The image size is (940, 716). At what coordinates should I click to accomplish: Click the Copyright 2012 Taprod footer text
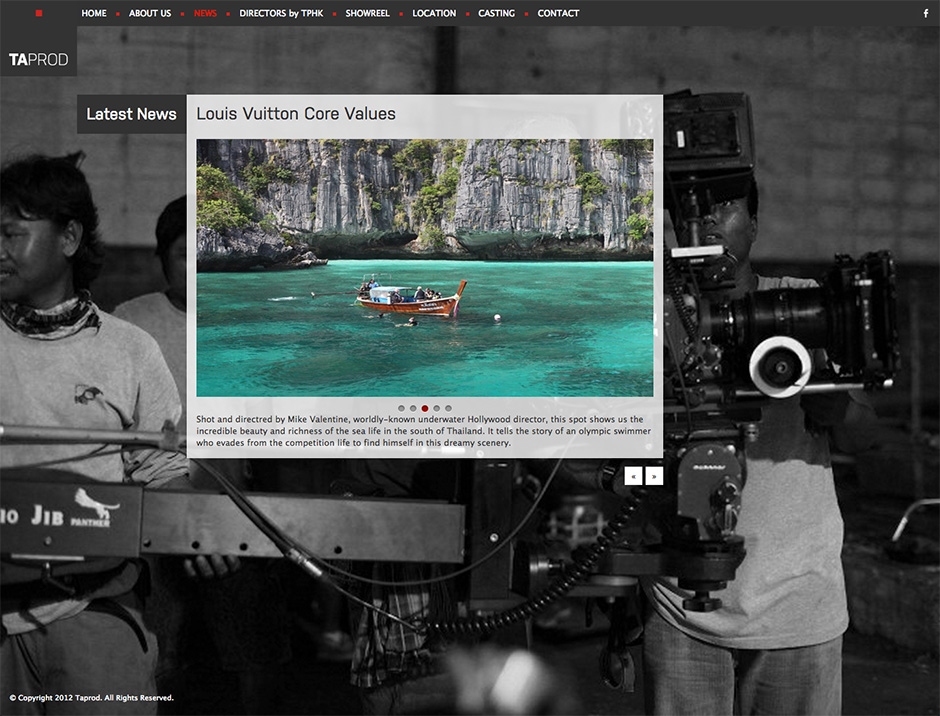92,697
